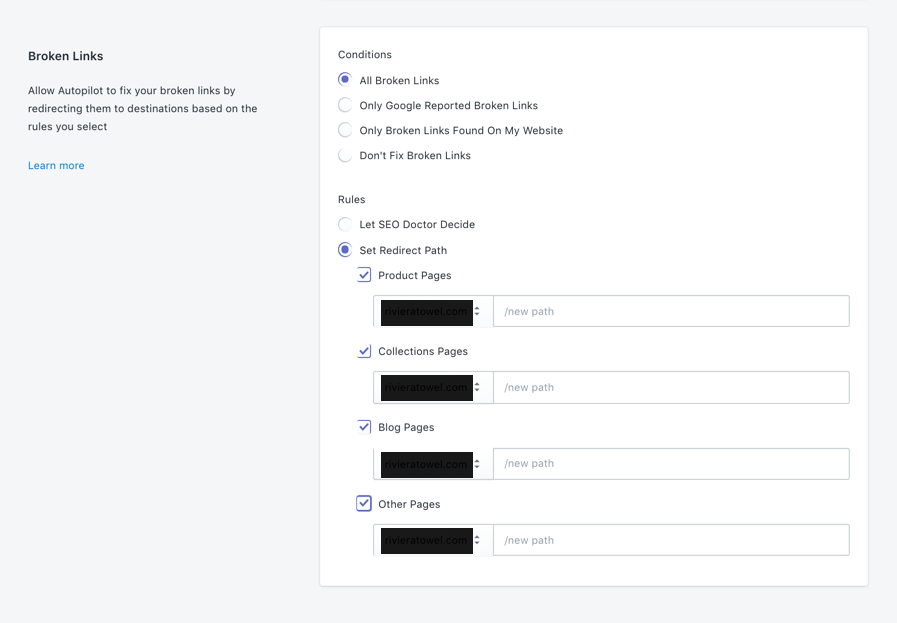Toggle the Blog Pages checkbox
897x623 pixels.
[364, 427]
